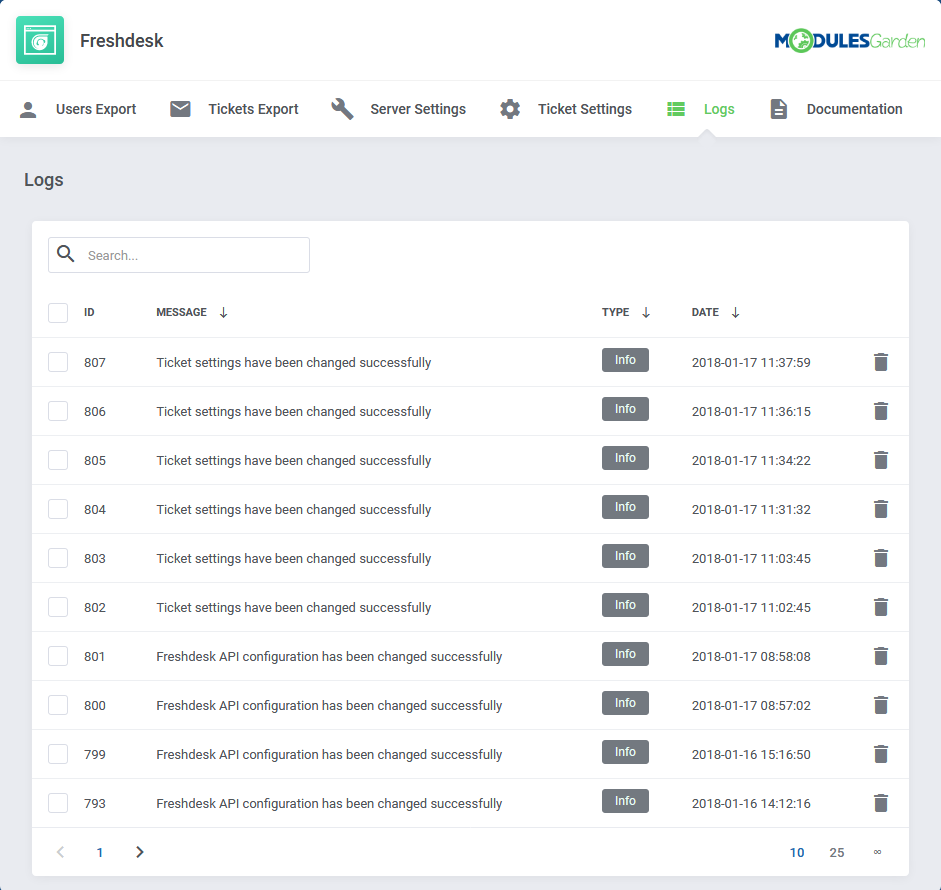Select the checkbox for log 799
Viewport: 941px width, 890px height.
58,754
